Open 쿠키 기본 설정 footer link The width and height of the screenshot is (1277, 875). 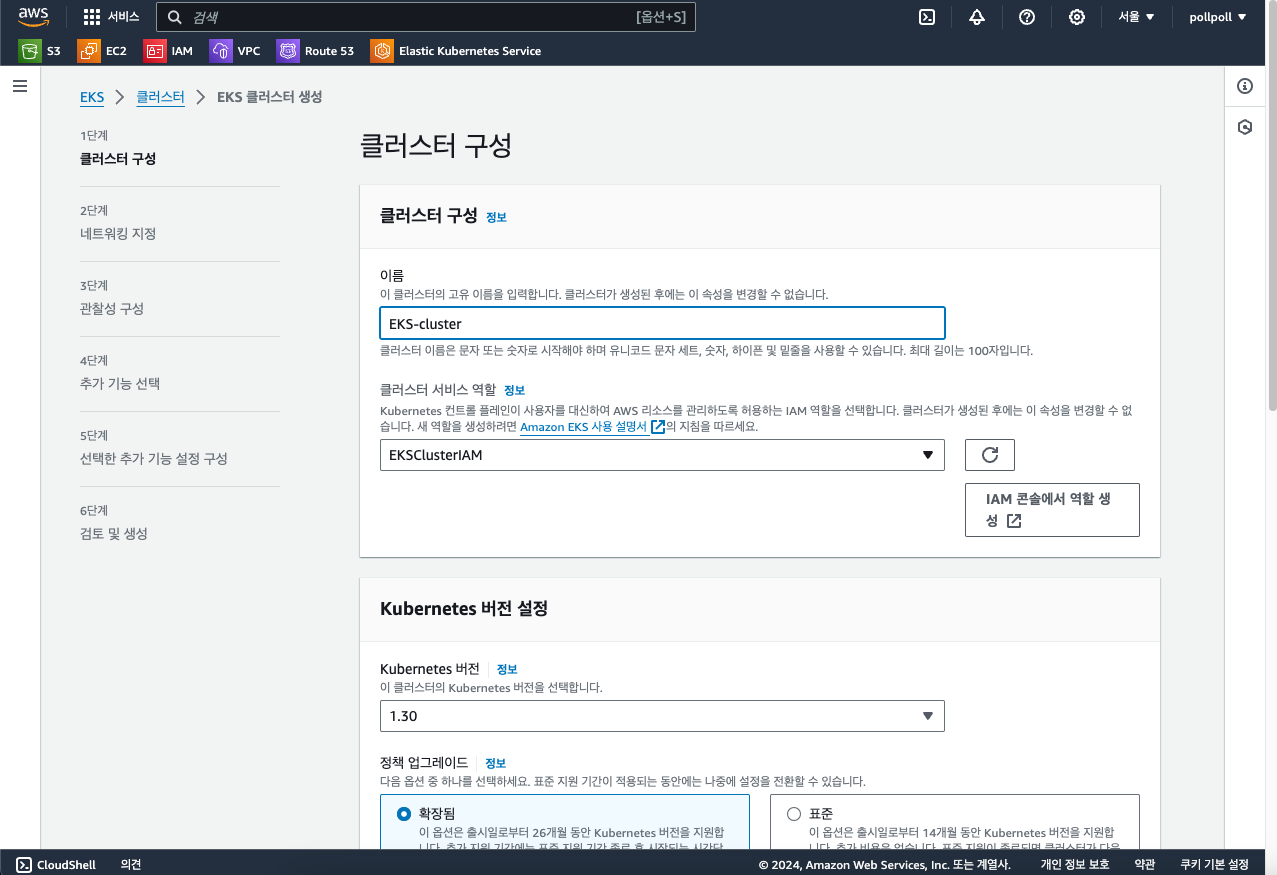pyautogui.click(x=1215, y=865)
